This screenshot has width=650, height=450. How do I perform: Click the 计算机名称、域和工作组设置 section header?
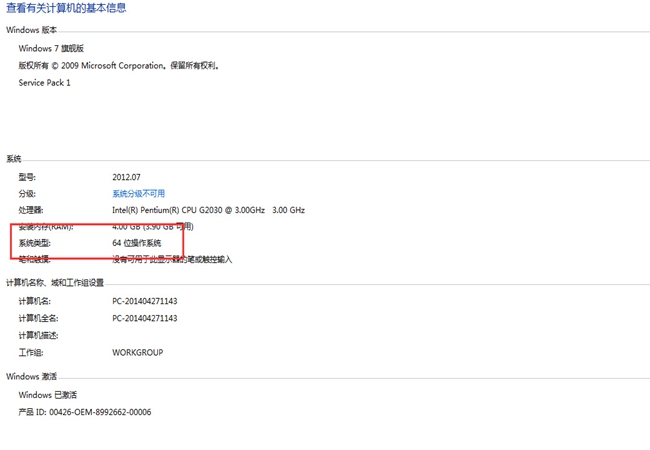tap(55, 283)
